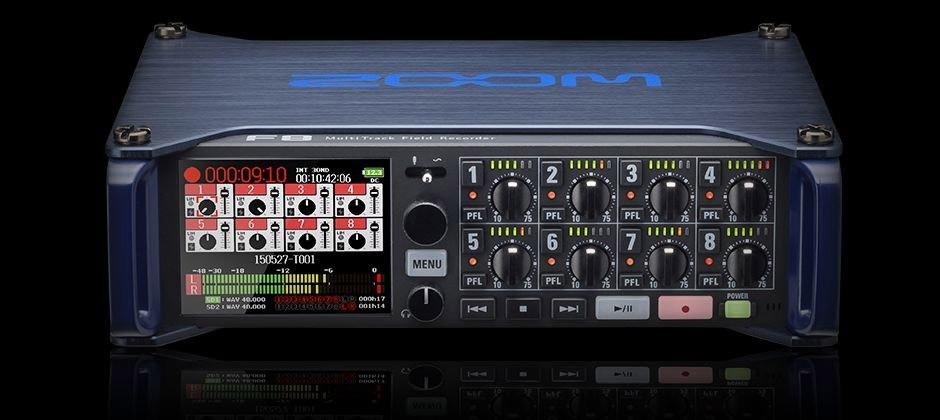The image size is (940, 420).
Task: Select the track 2 pan knob on LCD
Action: pos(257,207)
